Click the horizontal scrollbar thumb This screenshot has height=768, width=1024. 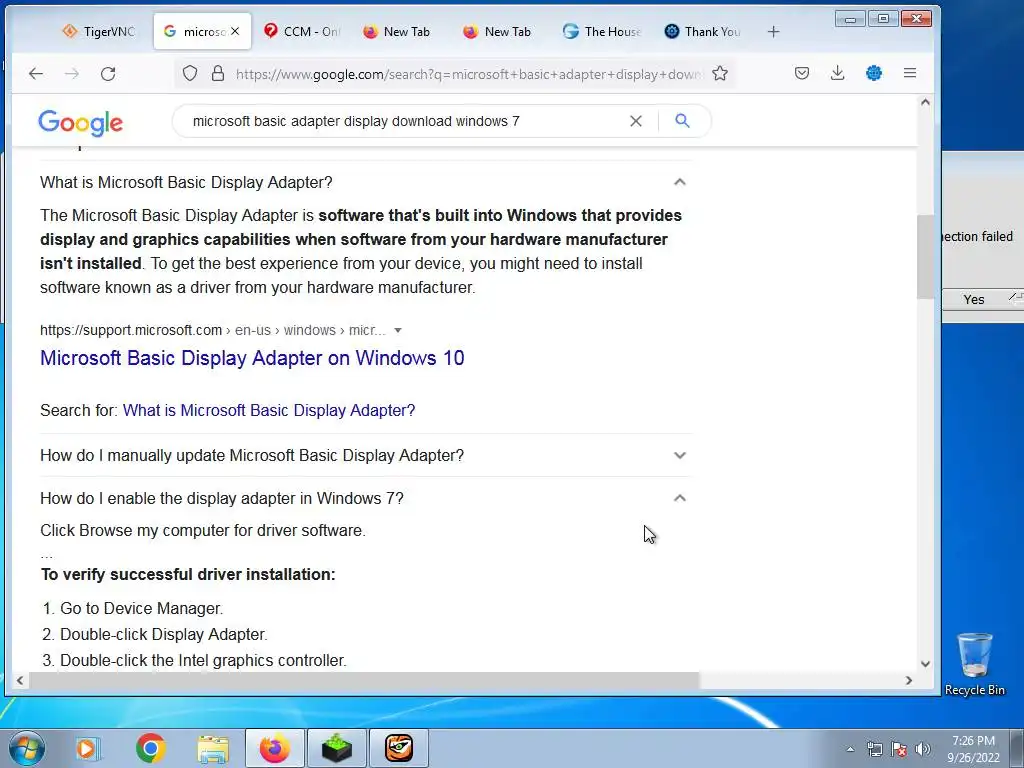(364, 680)
